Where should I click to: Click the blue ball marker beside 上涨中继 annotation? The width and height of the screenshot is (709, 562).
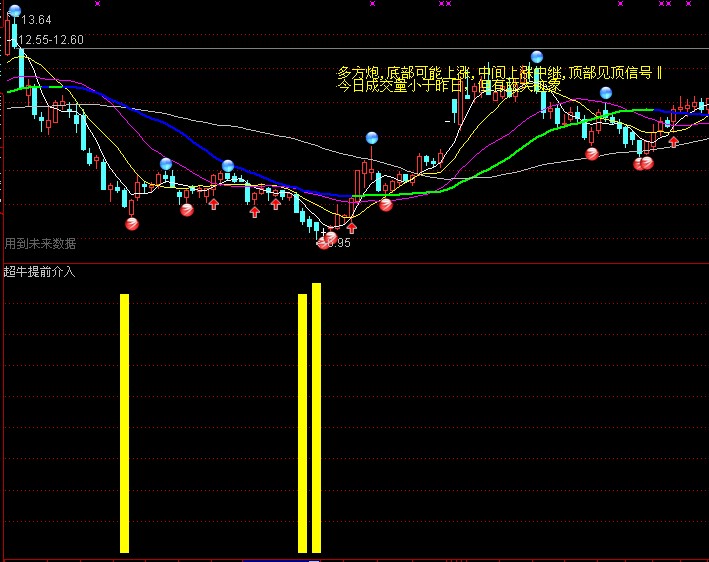click(x=537, y=57)
